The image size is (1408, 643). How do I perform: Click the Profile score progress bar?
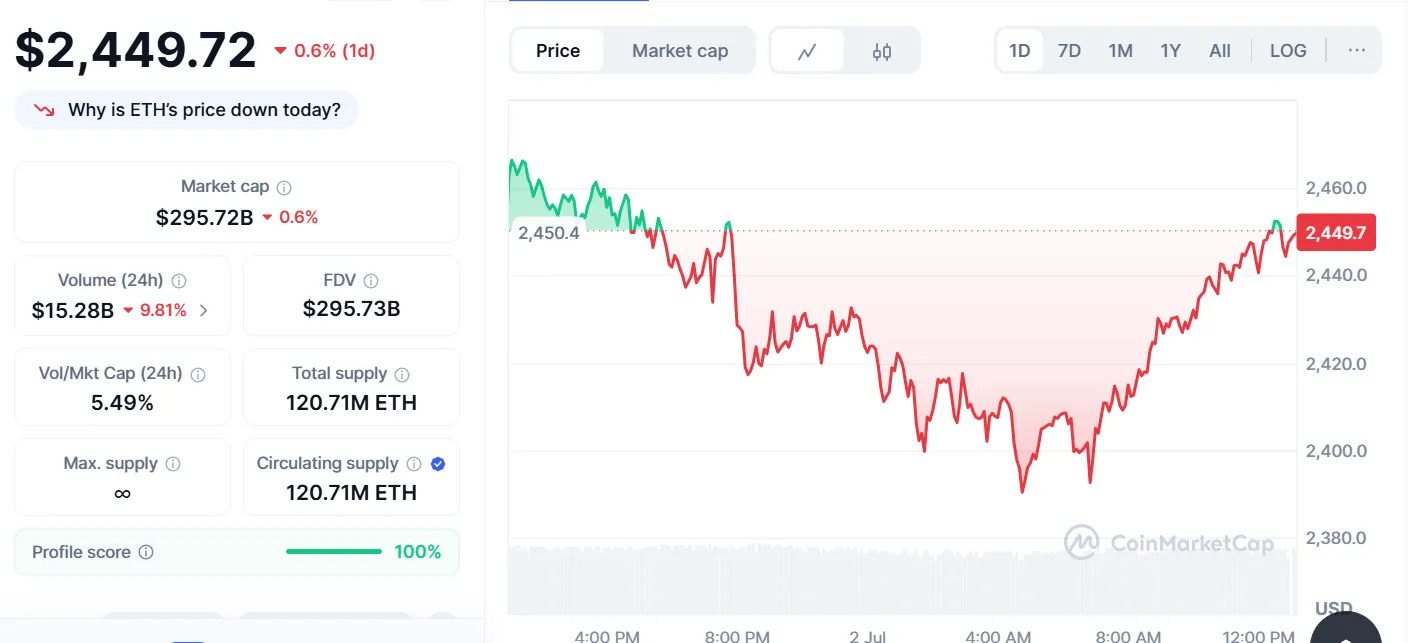[334, 552]
